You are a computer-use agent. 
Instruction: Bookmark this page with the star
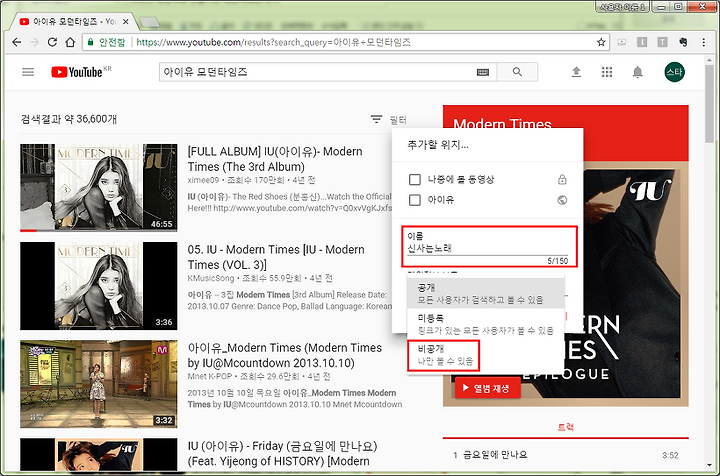pos(601,42)
